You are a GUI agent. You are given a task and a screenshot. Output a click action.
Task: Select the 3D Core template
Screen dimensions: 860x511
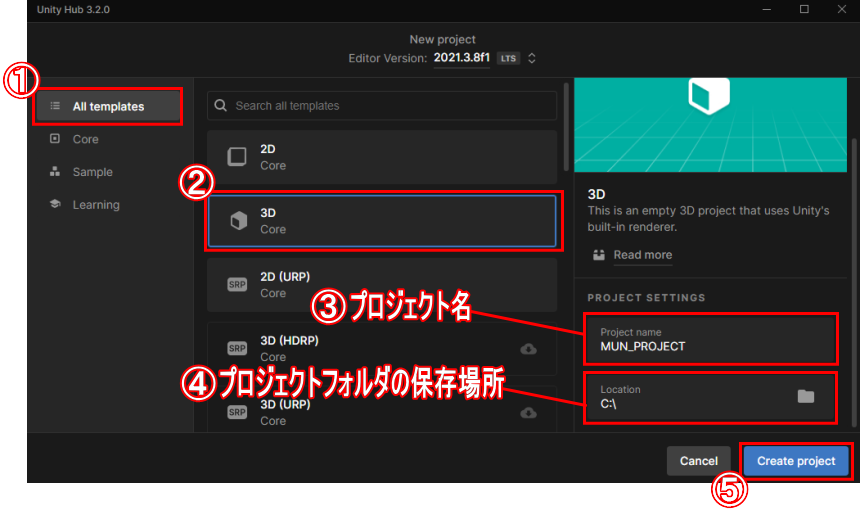pos(382,221)
